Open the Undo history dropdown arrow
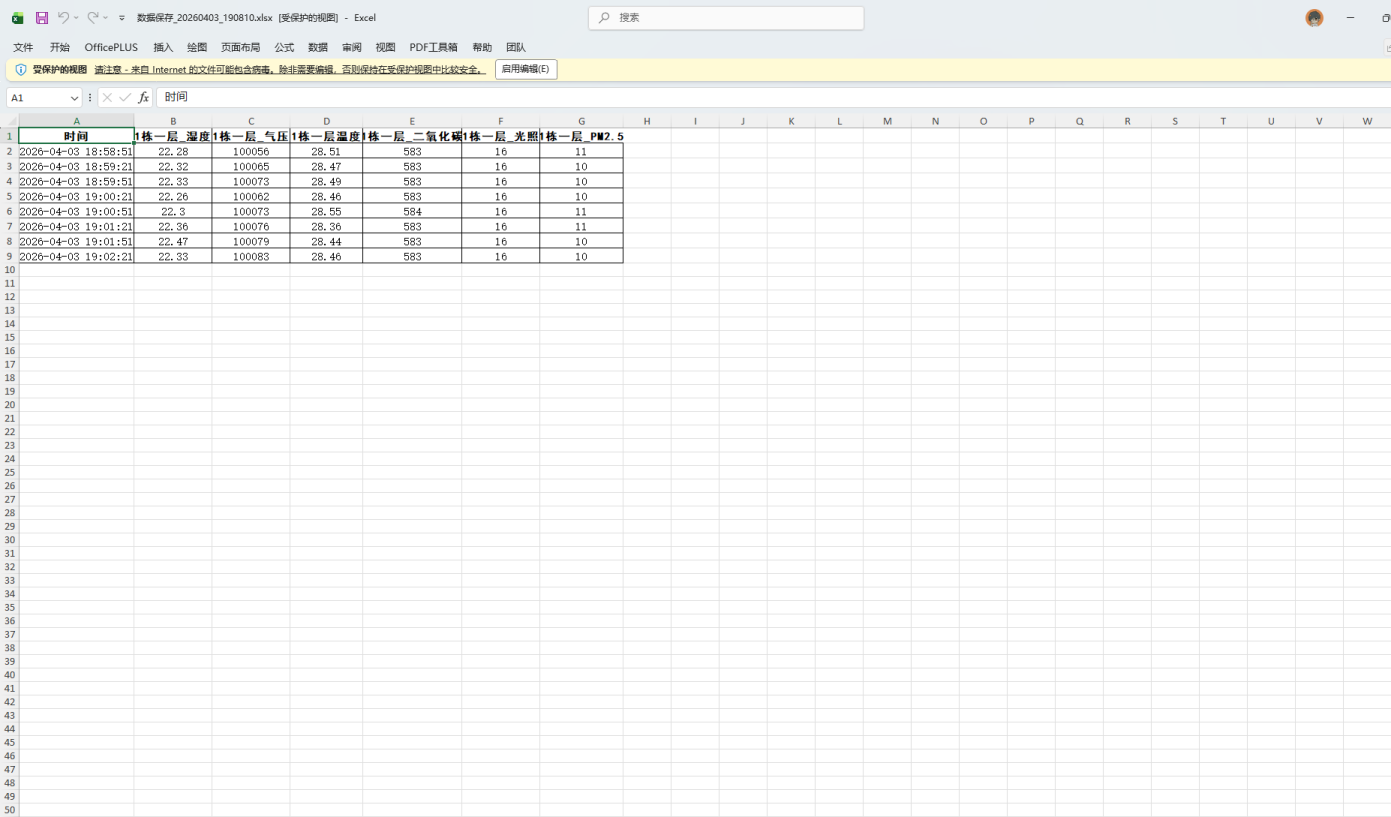 click(x=76, y=18)
